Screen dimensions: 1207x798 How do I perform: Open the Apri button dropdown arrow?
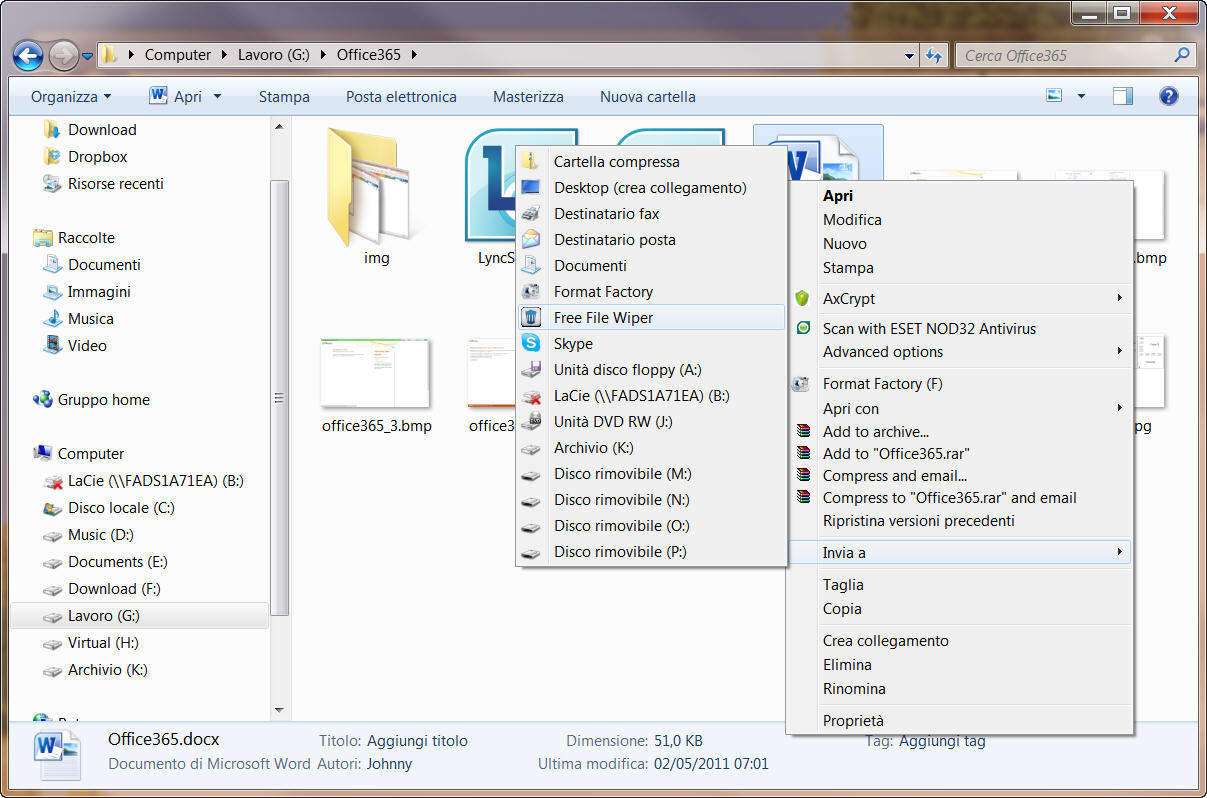pos(217,97)
